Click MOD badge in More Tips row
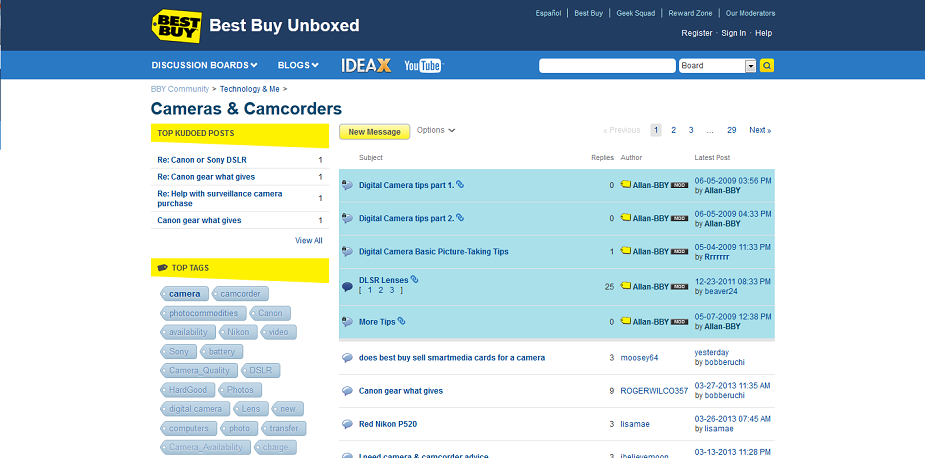925x458 pixels. coord(680,322)
